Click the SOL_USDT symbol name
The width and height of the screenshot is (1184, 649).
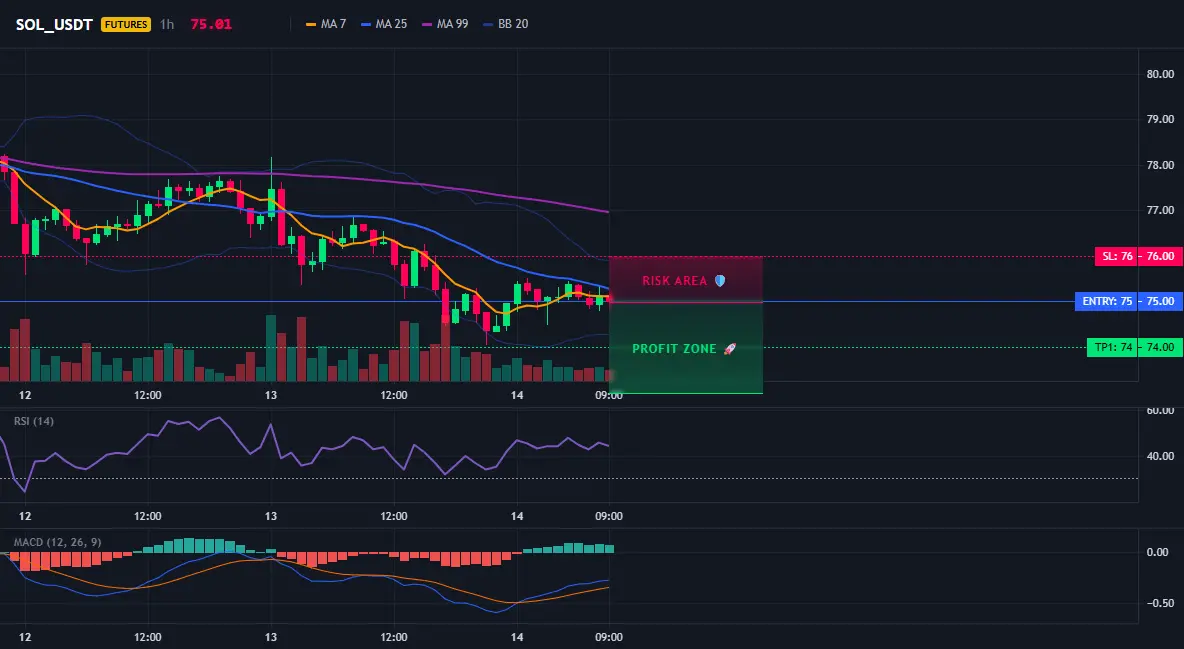(54, 24)
